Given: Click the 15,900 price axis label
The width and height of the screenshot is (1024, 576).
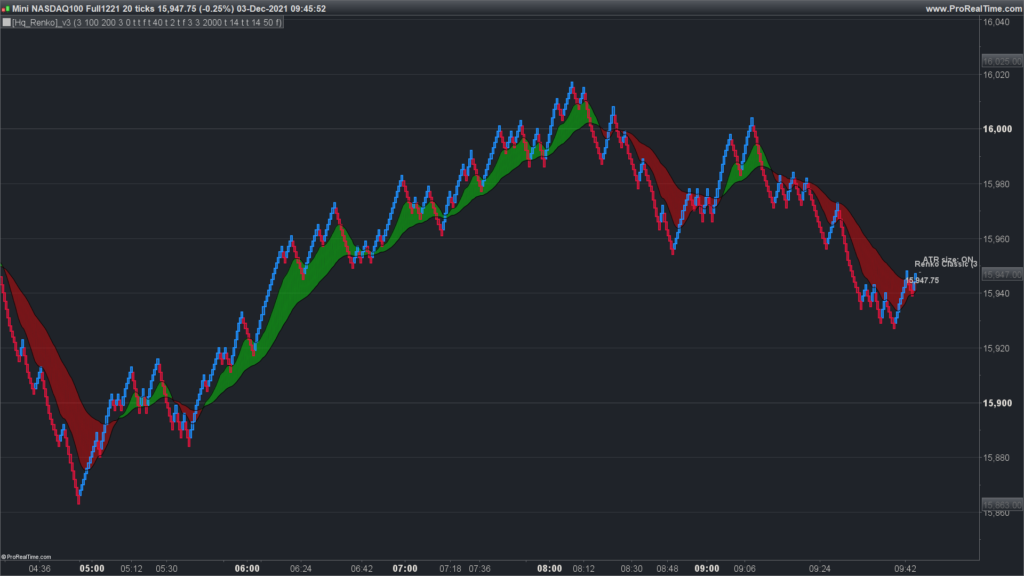Looking at the screenshot, I should coord(997,403).
